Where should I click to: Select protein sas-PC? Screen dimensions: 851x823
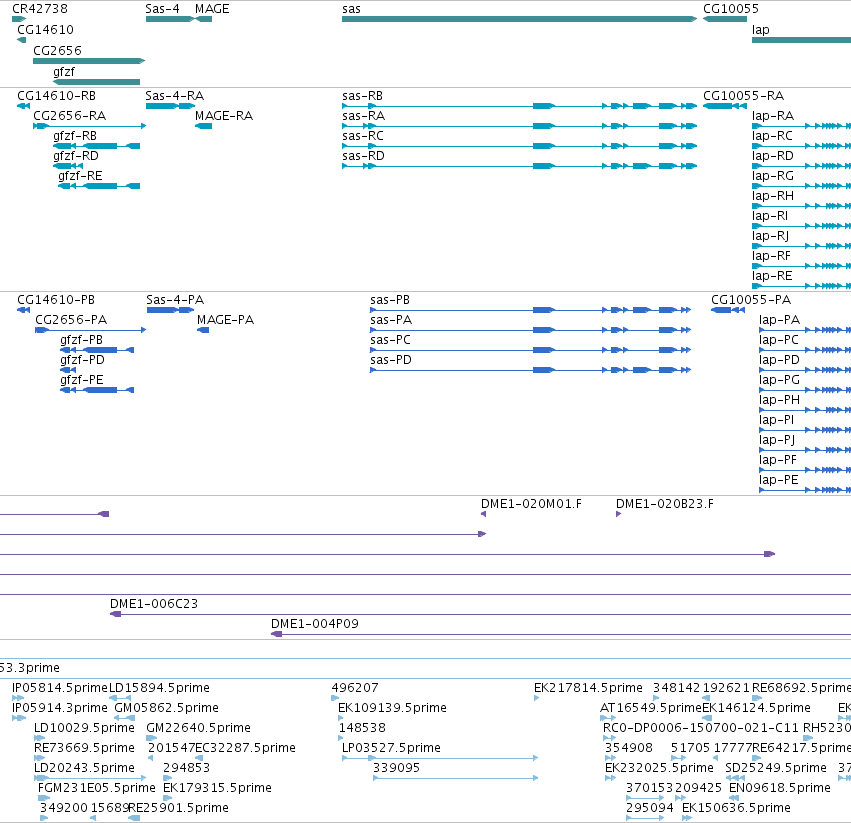(x=531, y=350)
